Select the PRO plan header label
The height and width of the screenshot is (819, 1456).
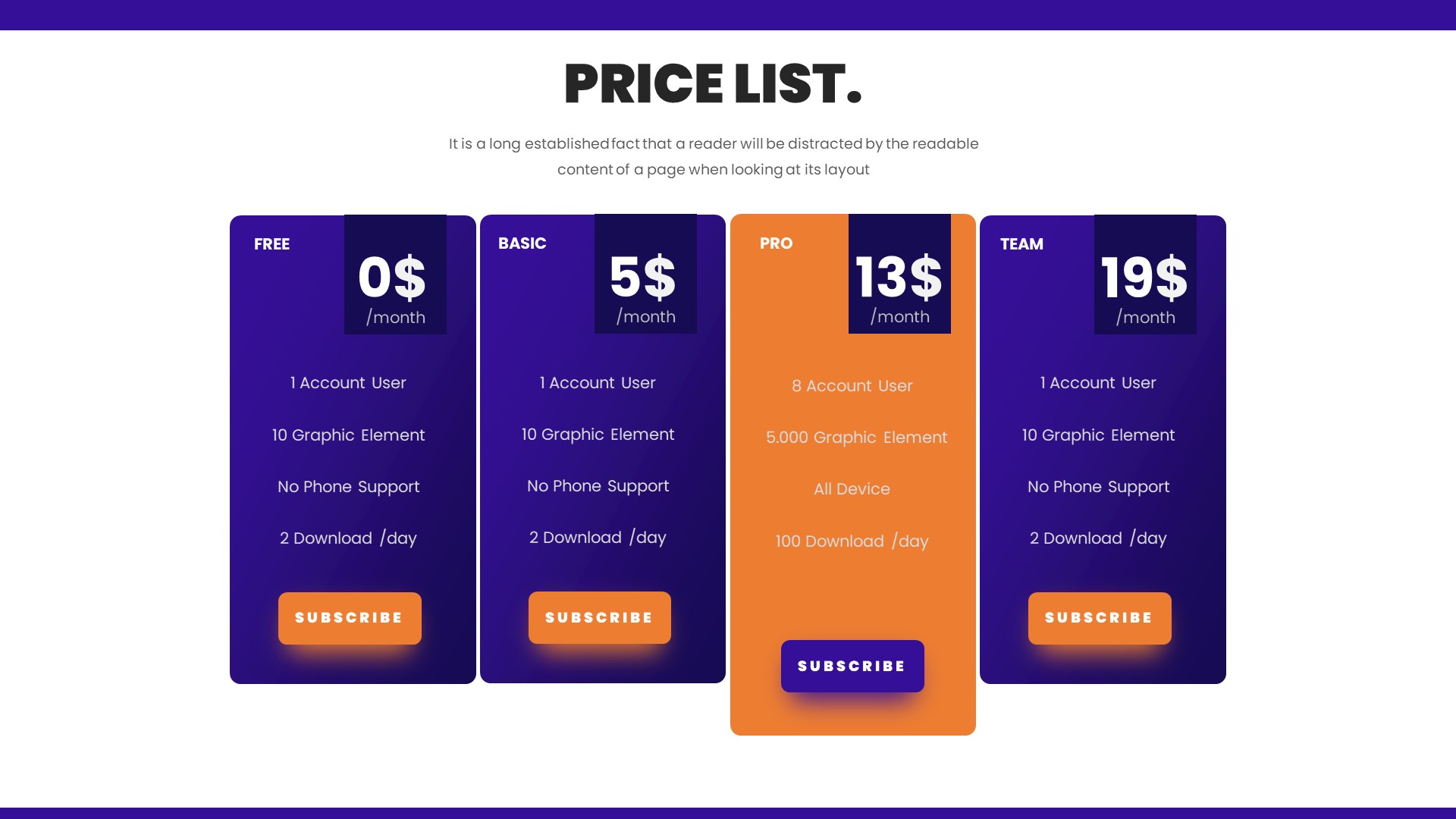(x=777, y=243)
